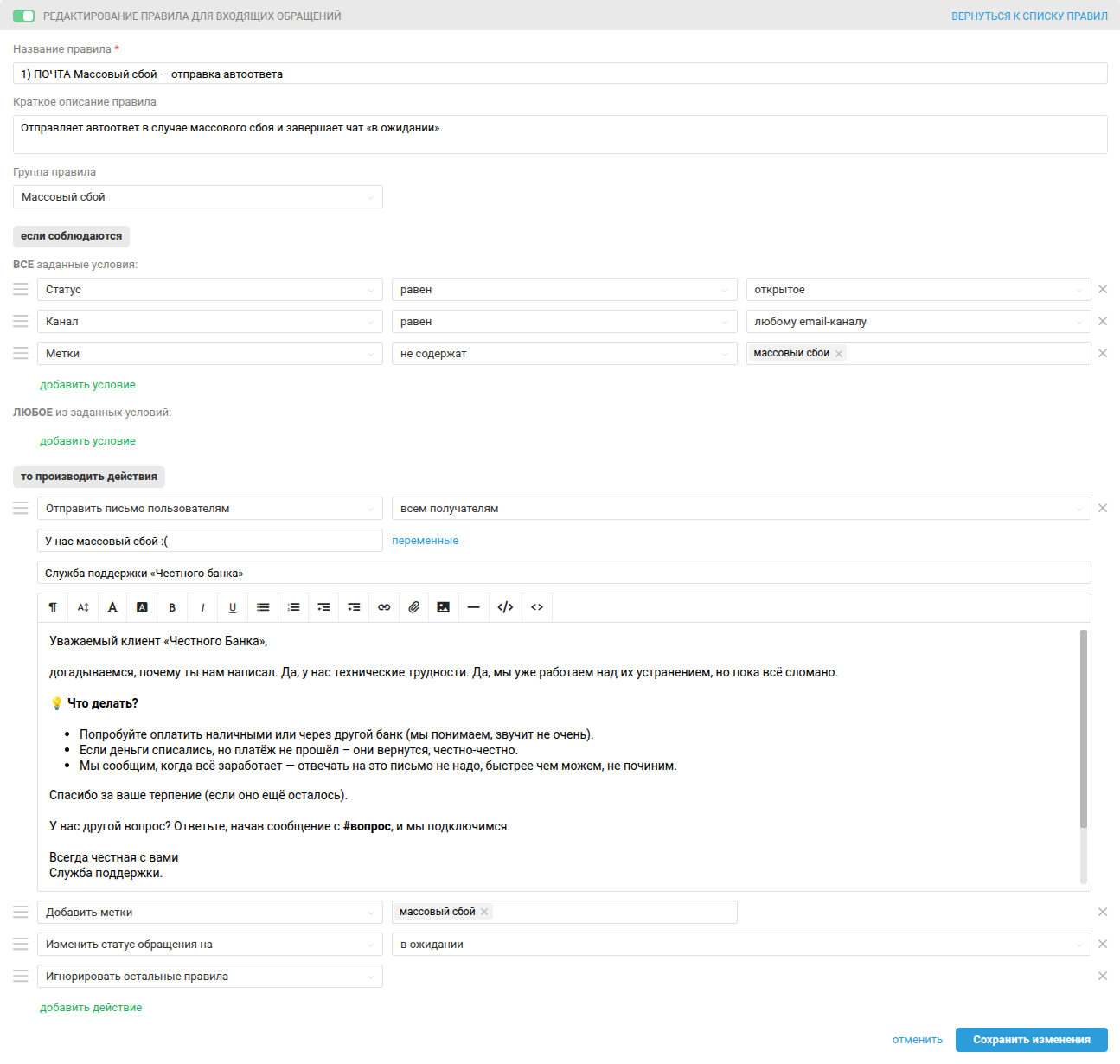Delete the 'Добавить метки' action
1120x1064 pixels.
point(1103,912)
